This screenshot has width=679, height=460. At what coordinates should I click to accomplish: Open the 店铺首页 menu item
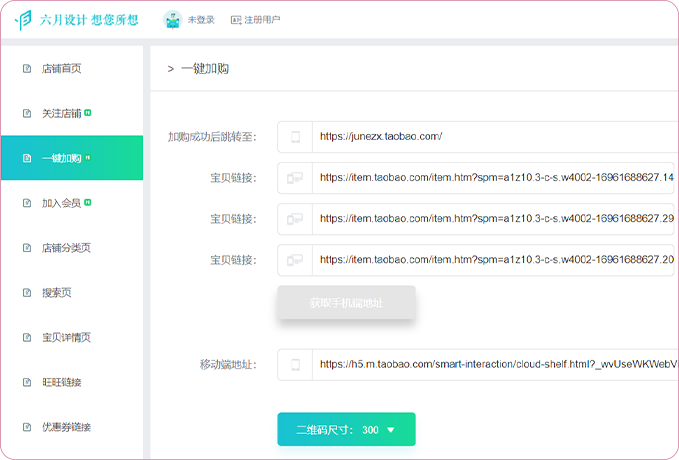[x=72, y=68]
